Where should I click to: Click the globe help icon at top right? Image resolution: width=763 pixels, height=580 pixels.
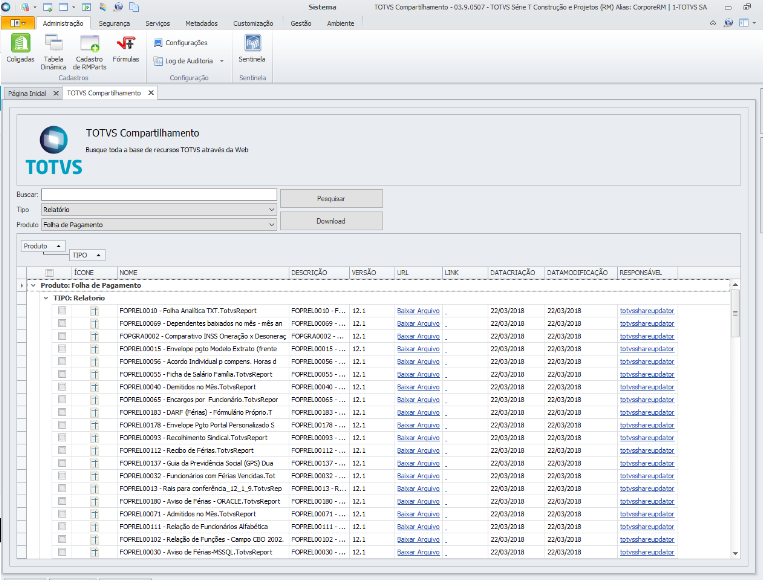coord(728,23)
